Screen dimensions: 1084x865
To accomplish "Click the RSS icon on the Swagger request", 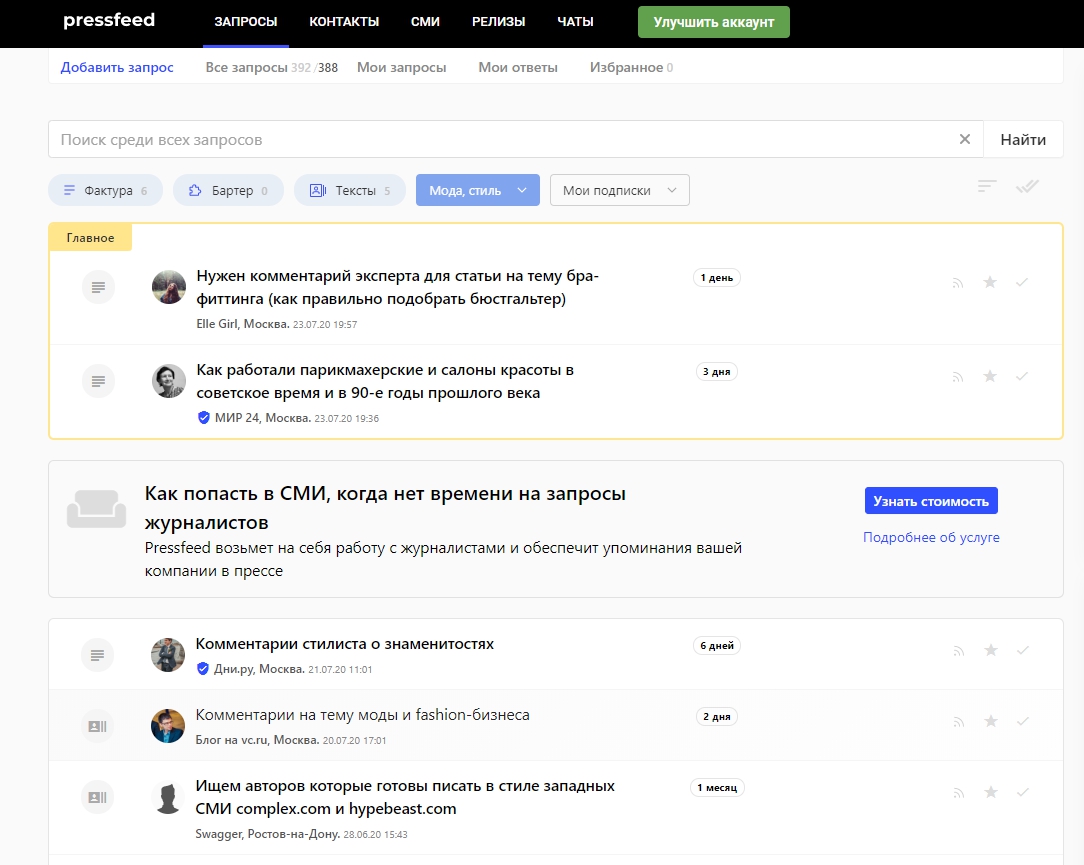I will [958, 793].
